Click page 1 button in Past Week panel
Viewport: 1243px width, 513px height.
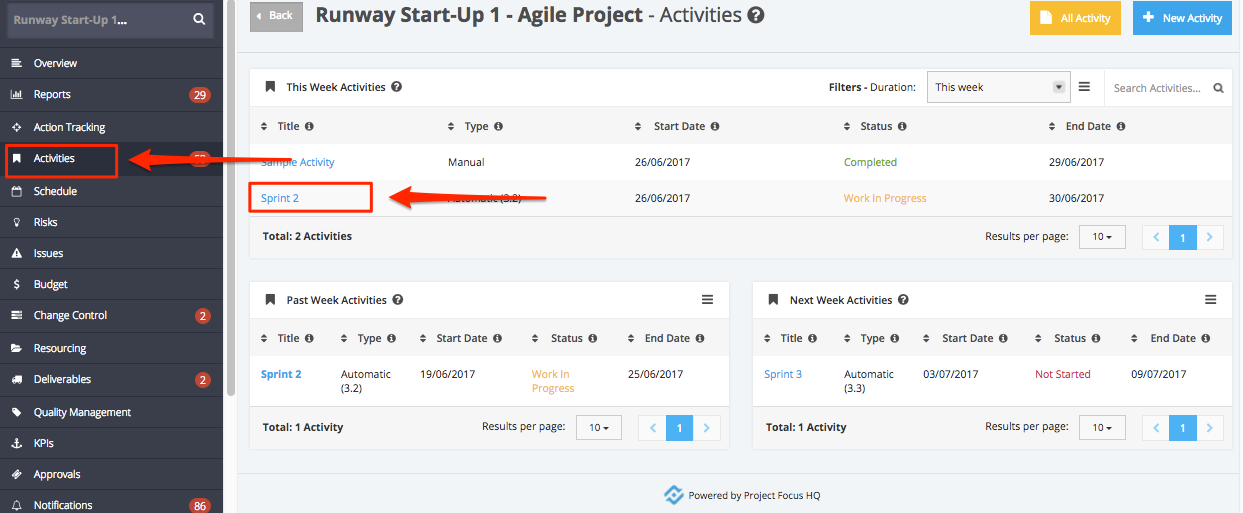click(x=680, y=427)
